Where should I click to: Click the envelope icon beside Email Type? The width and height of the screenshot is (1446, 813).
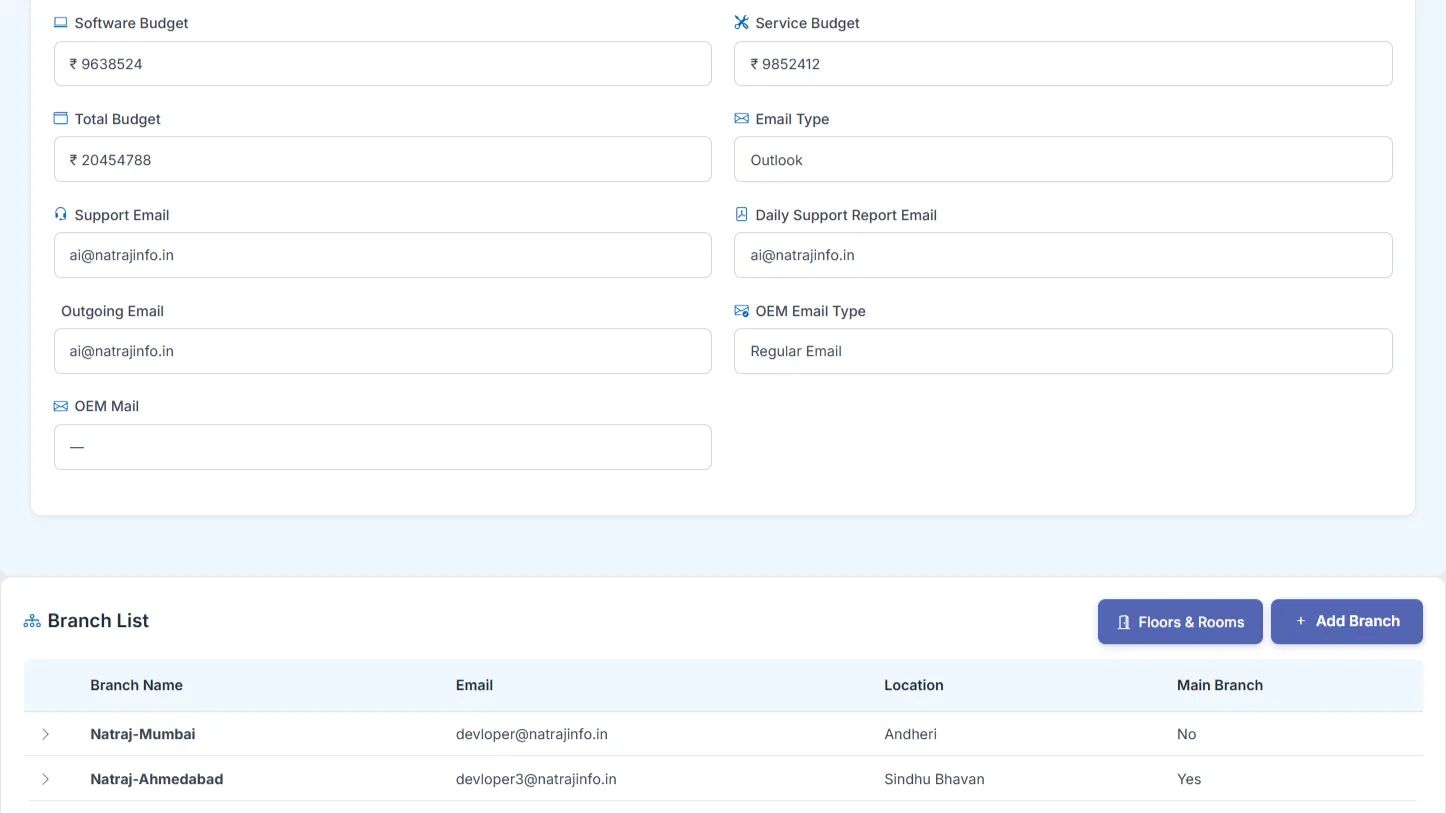pos(741,119)
